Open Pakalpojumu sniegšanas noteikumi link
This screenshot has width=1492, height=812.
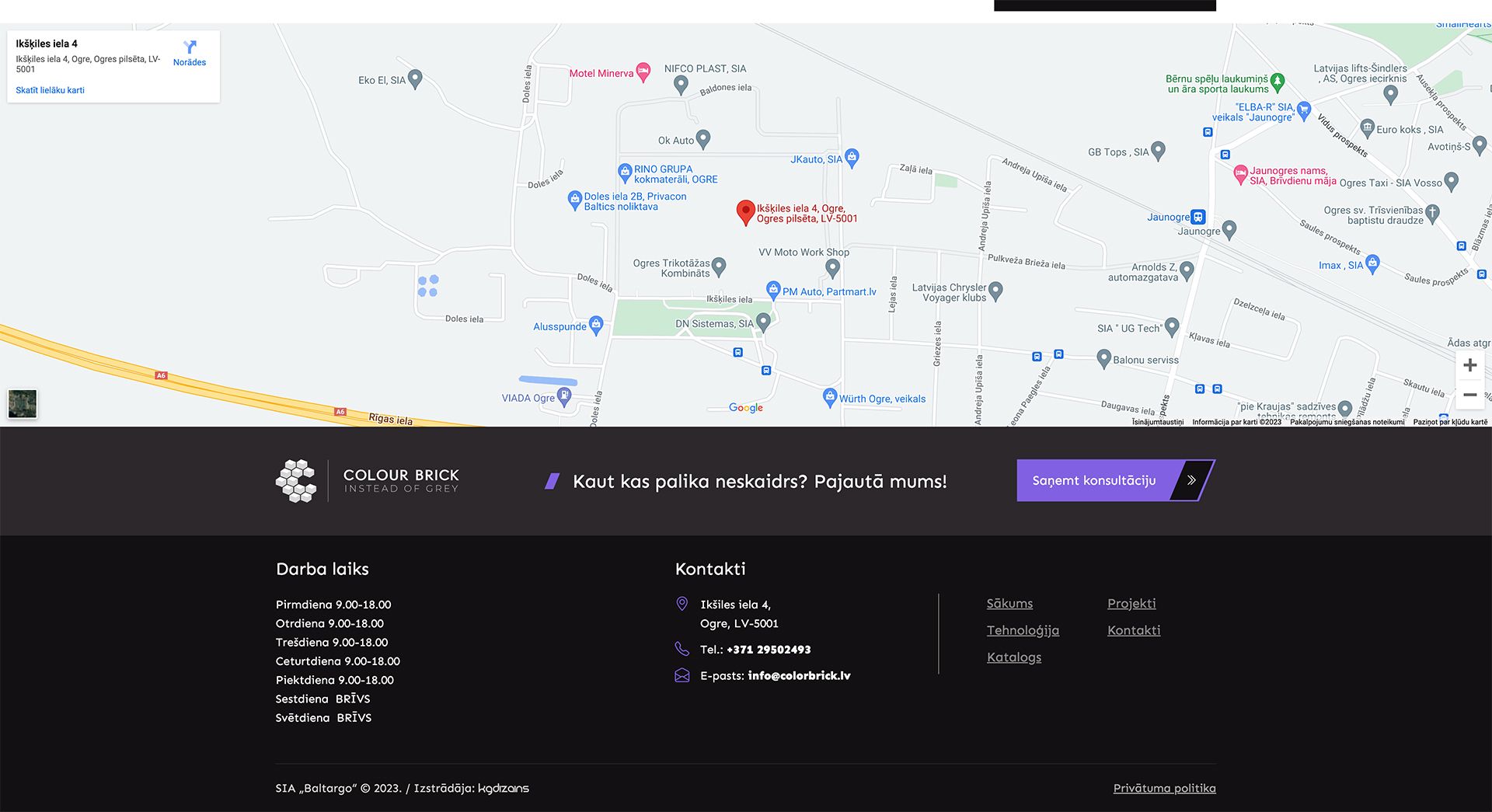point(1347,422)
